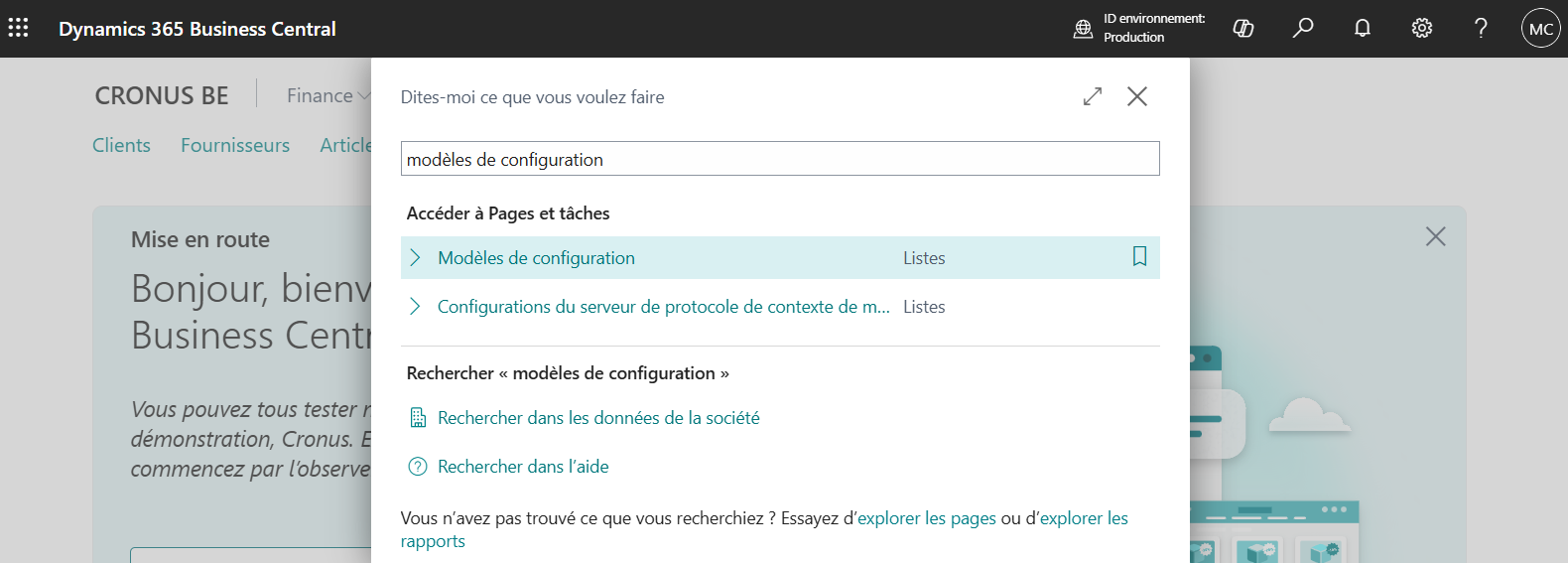Viewport: 1568px width, 563px height.
Task: Click Dynamics 365 Business Central title
Action: (197, 29)
